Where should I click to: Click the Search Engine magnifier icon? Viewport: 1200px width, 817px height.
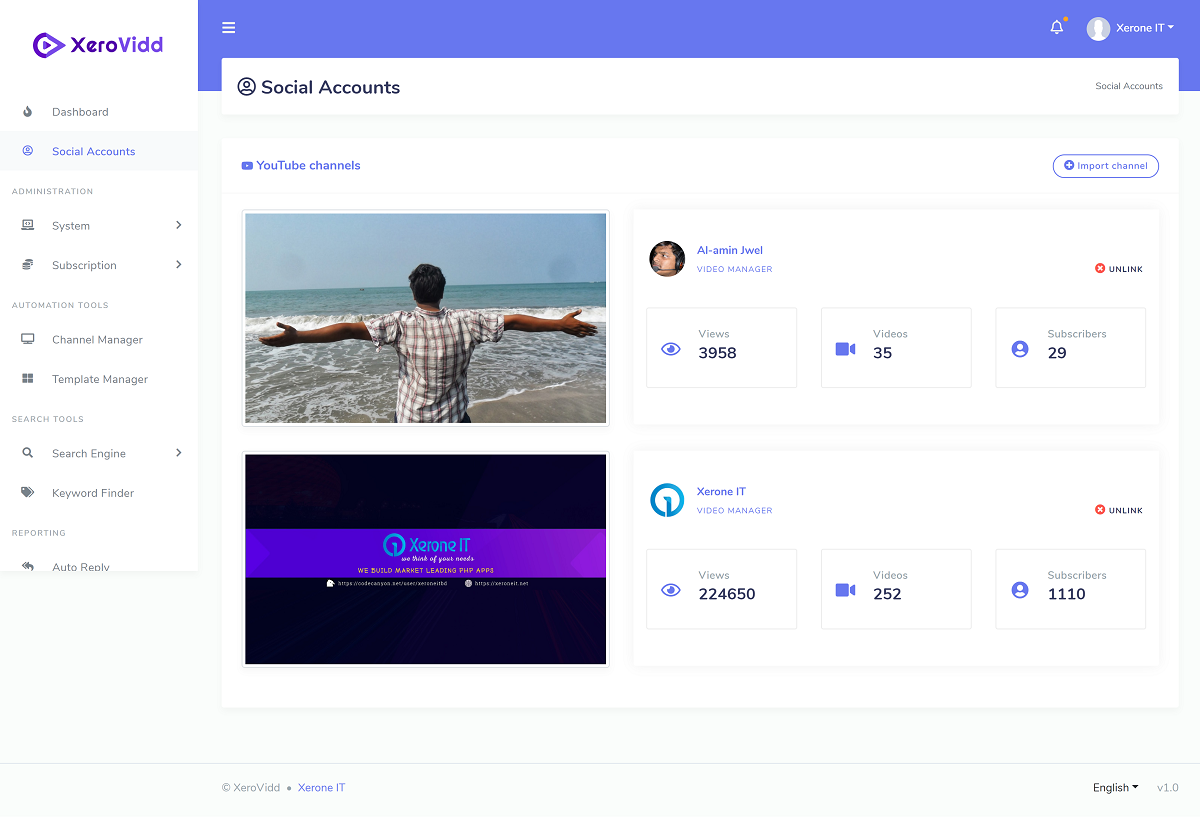click(28, 453)
